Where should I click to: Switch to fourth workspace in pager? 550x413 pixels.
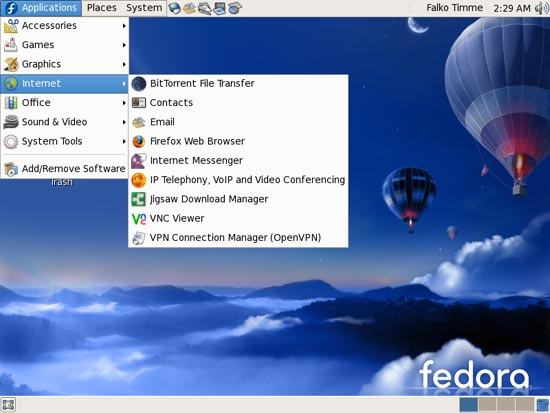(525, 405)
